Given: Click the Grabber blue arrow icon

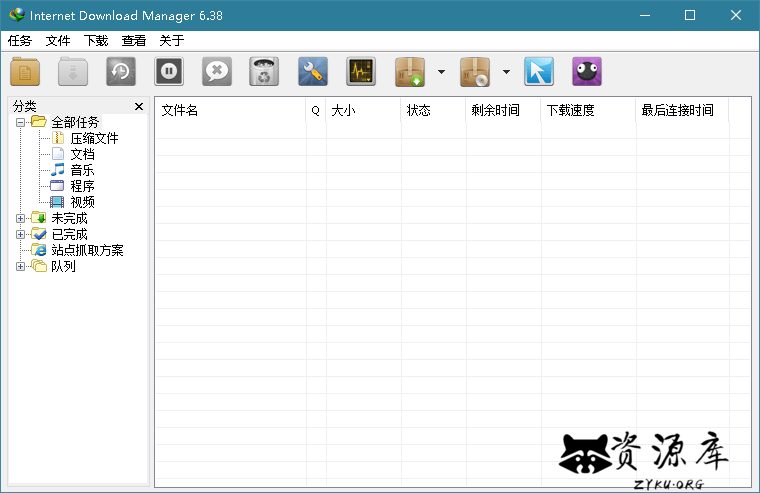Looking at the screenshot, I should [538, 72].
